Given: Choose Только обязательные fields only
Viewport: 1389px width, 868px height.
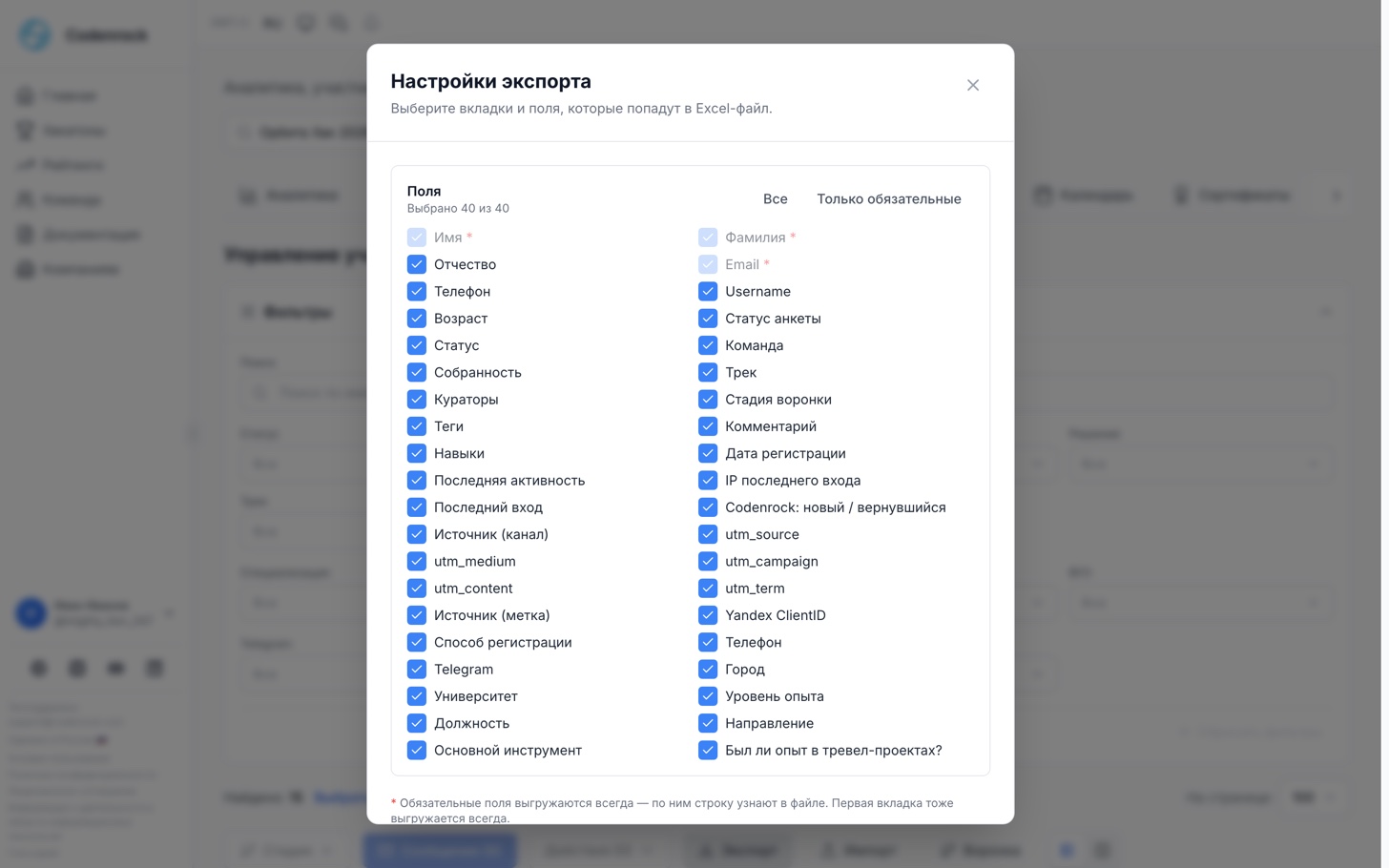Looking at the screenshot, I should (888, 198).
